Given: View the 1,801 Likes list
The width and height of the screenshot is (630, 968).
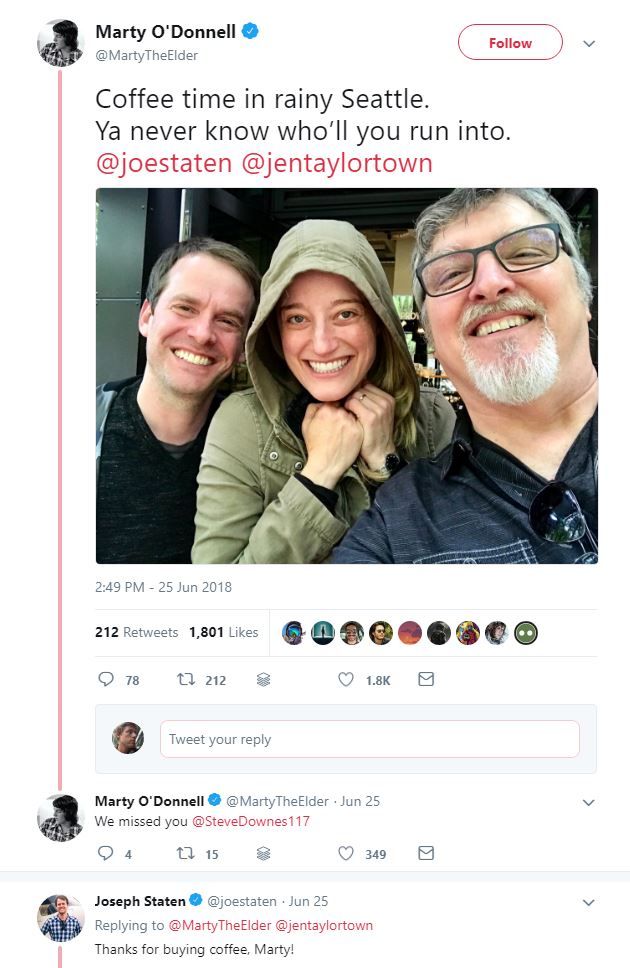Looking at the screenshot, I should [x=224, y=632].
